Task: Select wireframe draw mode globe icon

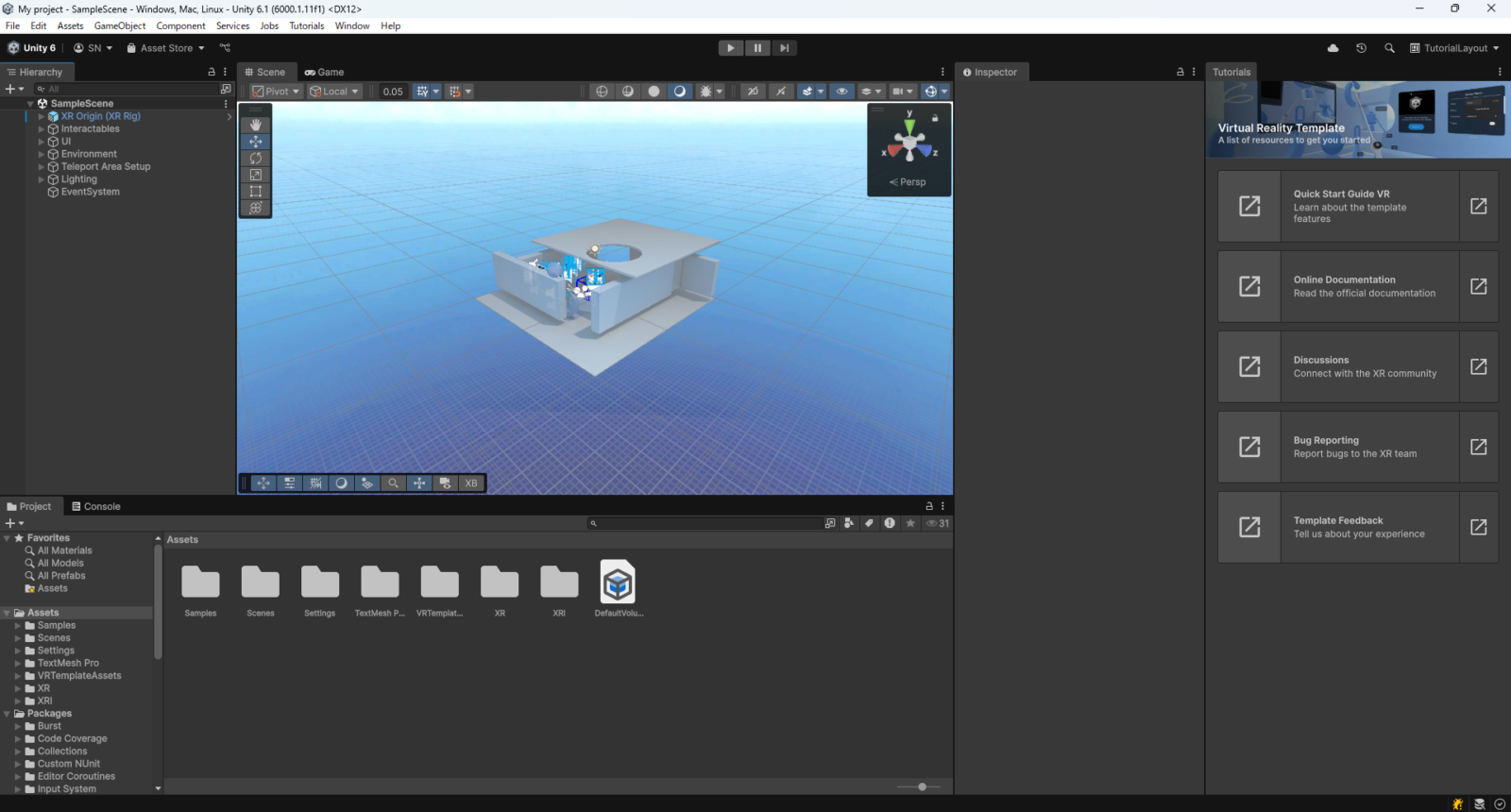Action: tap(603, 92)
